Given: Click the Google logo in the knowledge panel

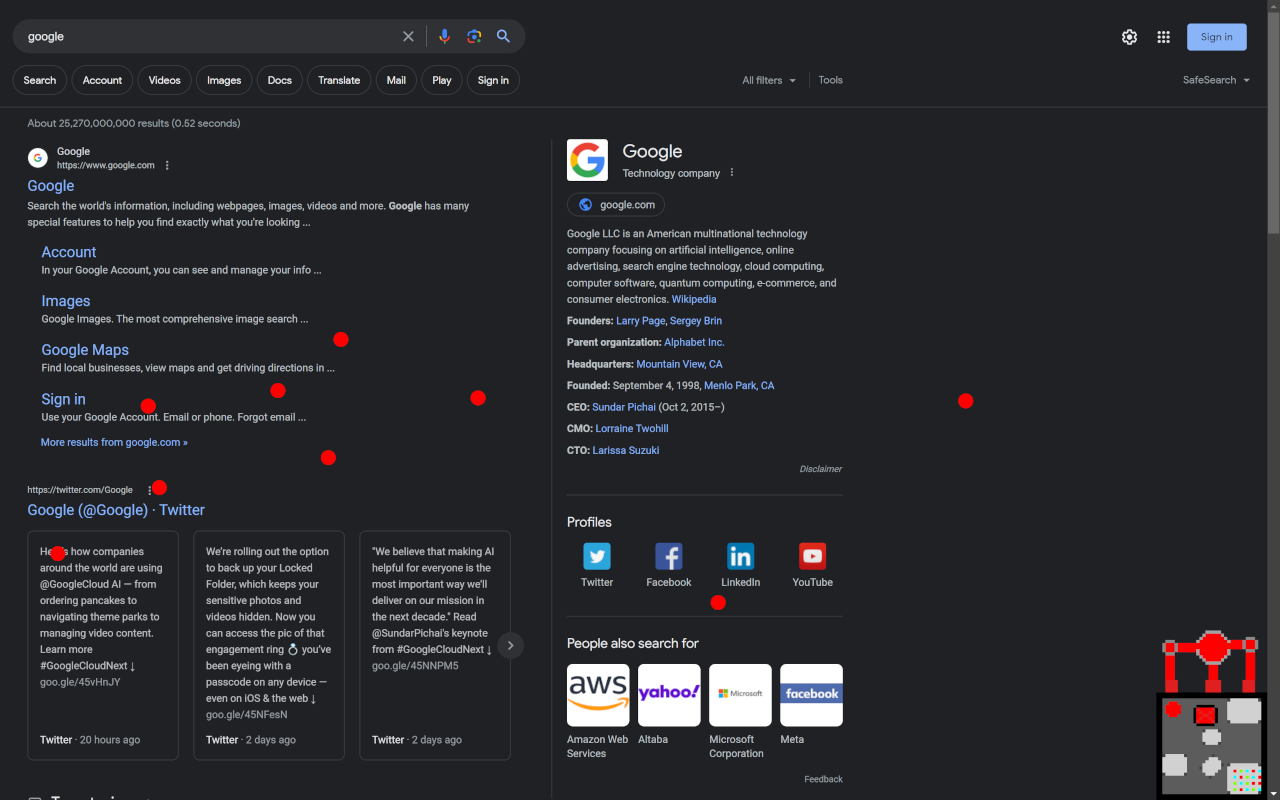Looking at the screenshot, I should click(x=587, y=160).
